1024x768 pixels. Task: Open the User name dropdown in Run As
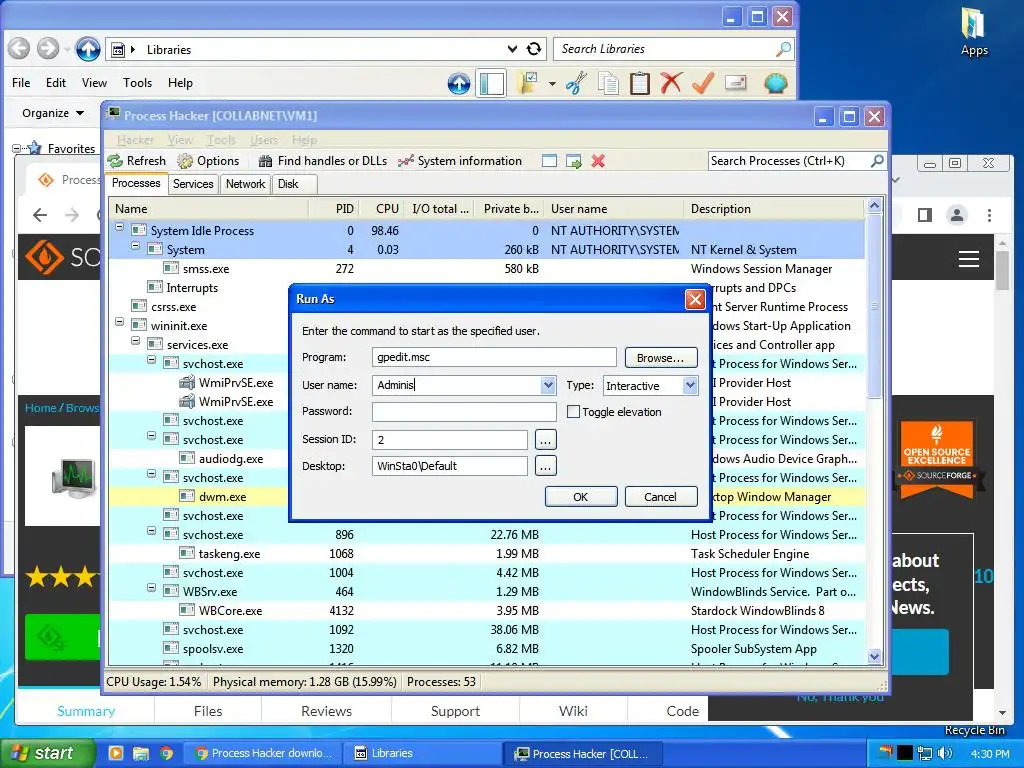tap(548, 385)
